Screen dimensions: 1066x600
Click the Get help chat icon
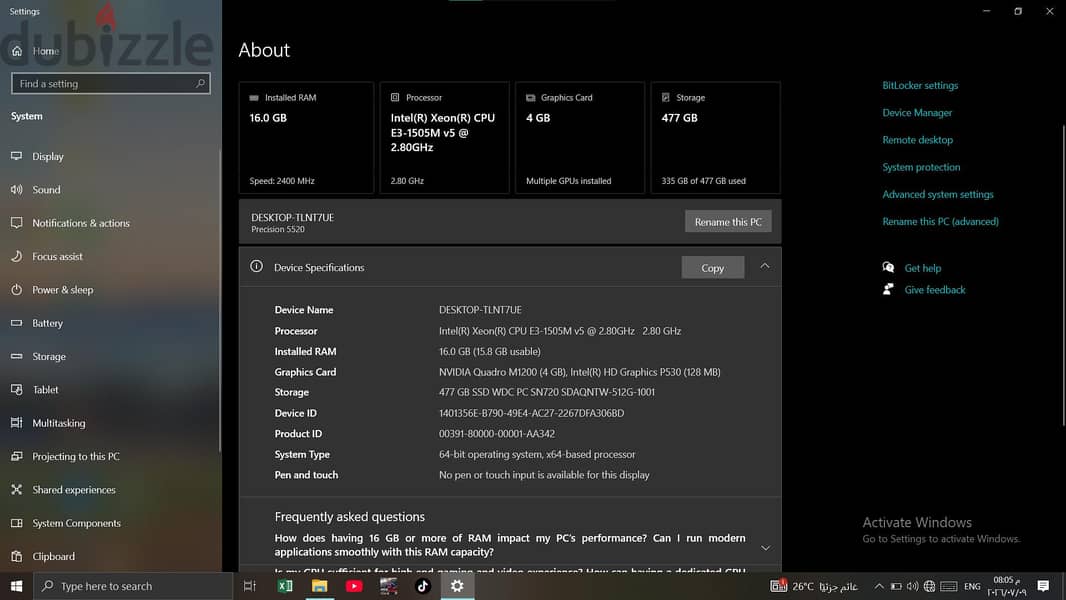tap(888, 268)
